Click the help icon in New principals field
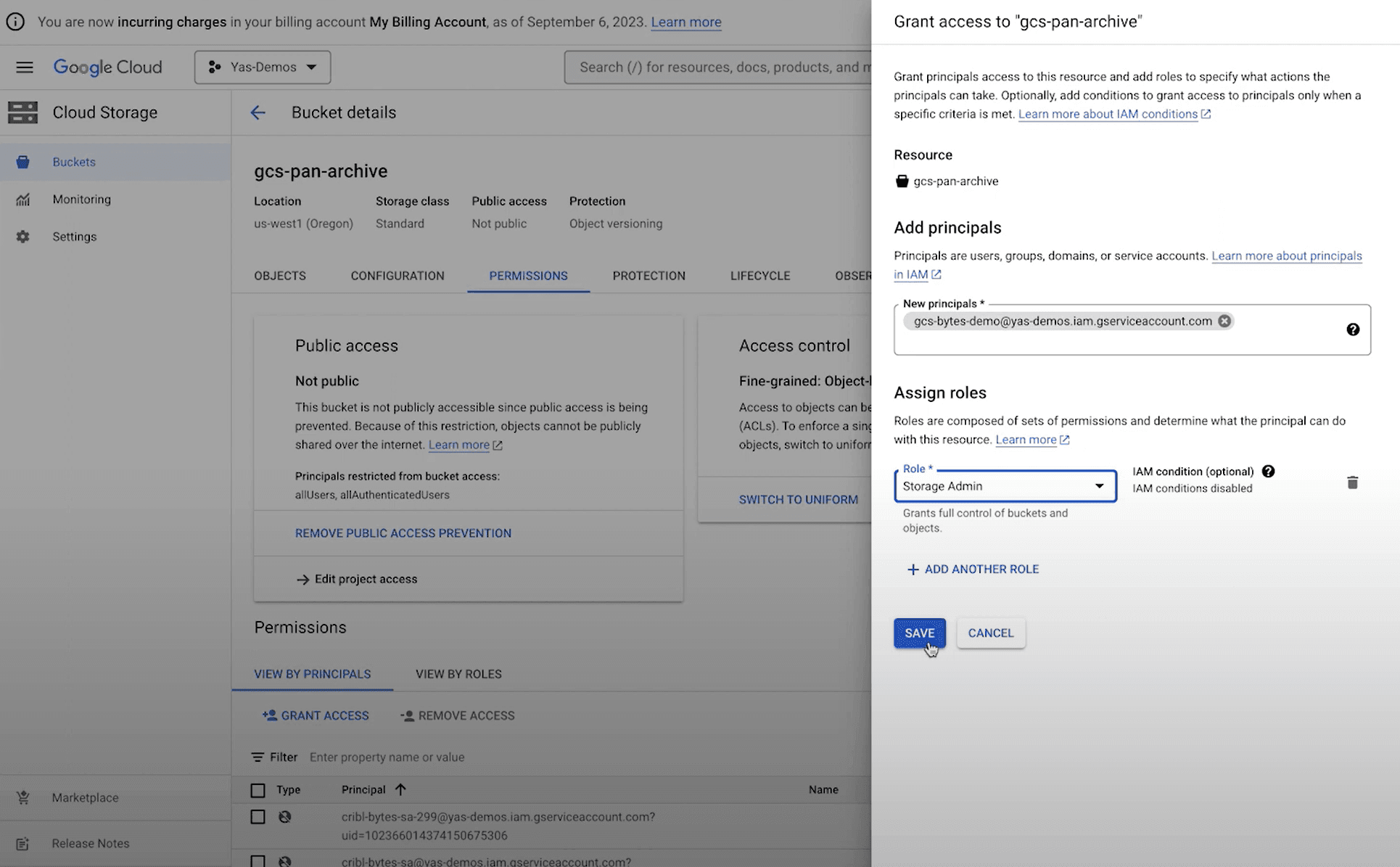 point(1352,329)
